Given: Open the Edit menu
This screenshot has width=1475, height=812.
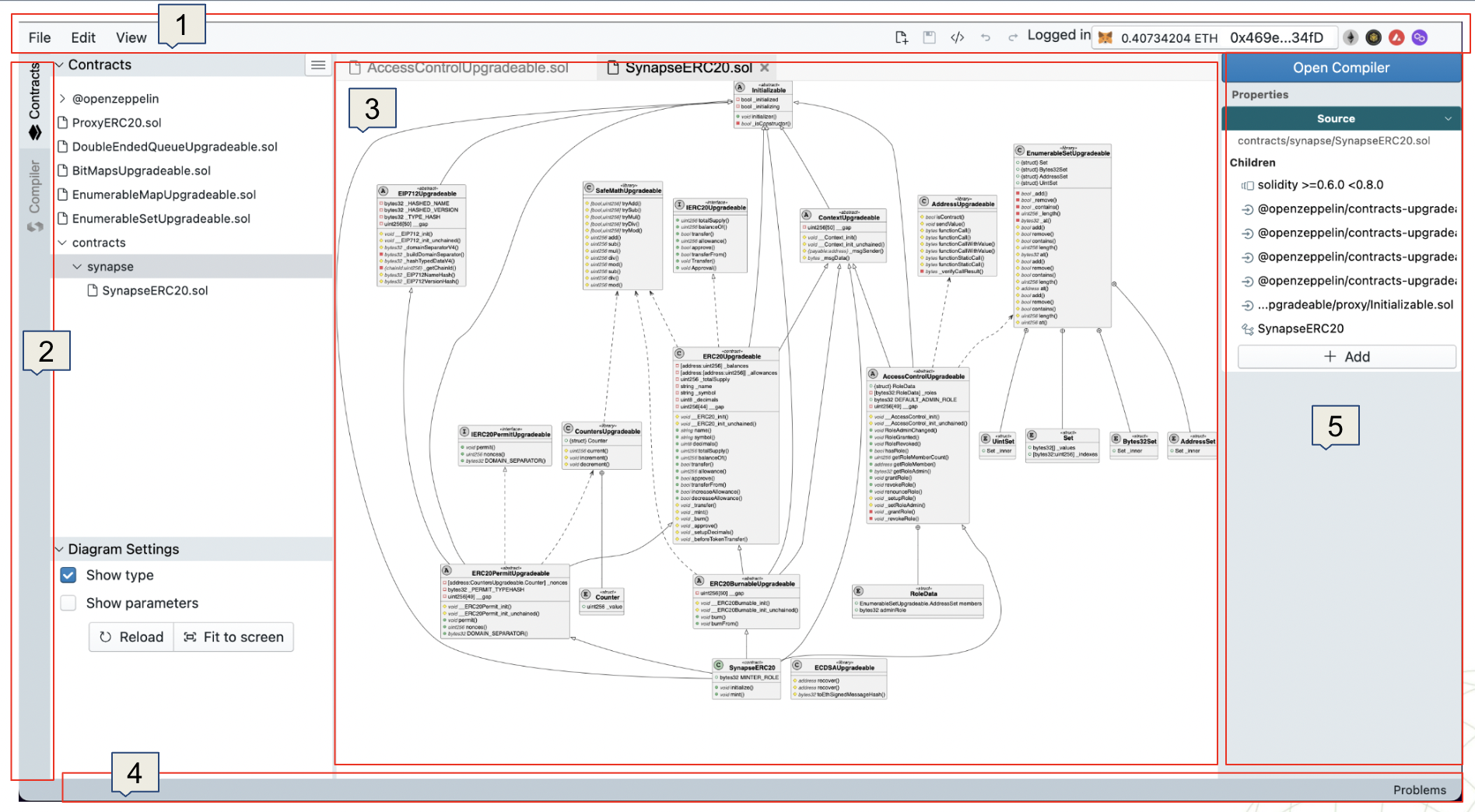Looking at the screenshot, I should tap(83, 37).
